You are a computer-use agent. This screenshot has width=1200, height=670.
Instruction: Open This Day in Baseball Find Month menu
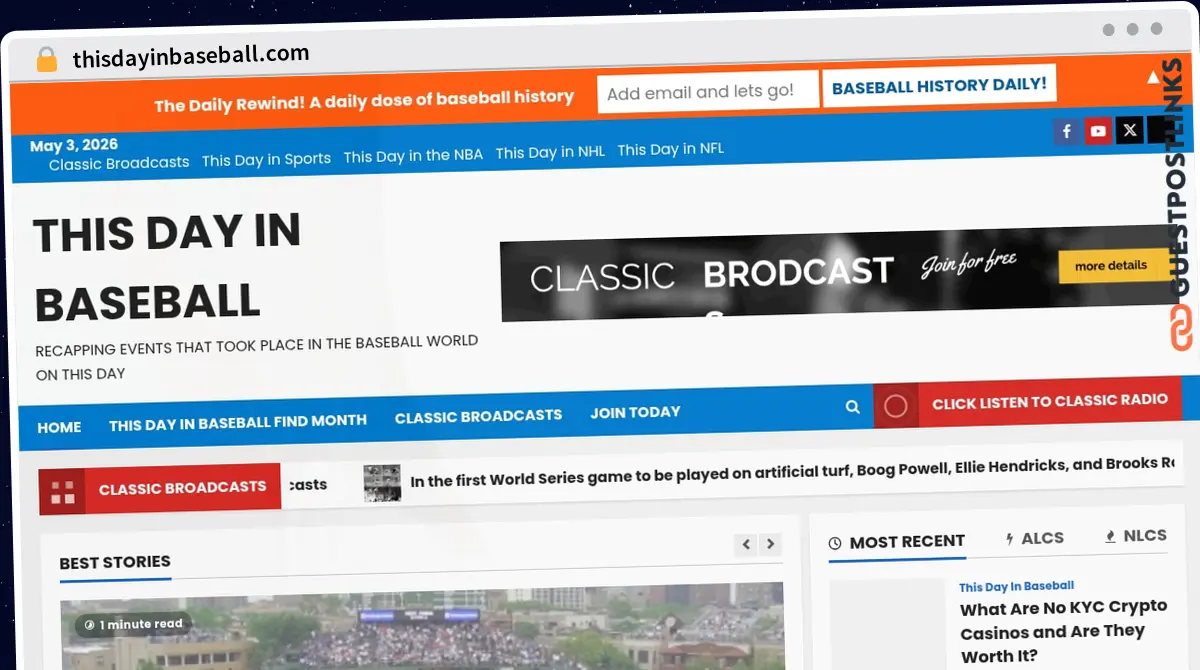(238, 422)
